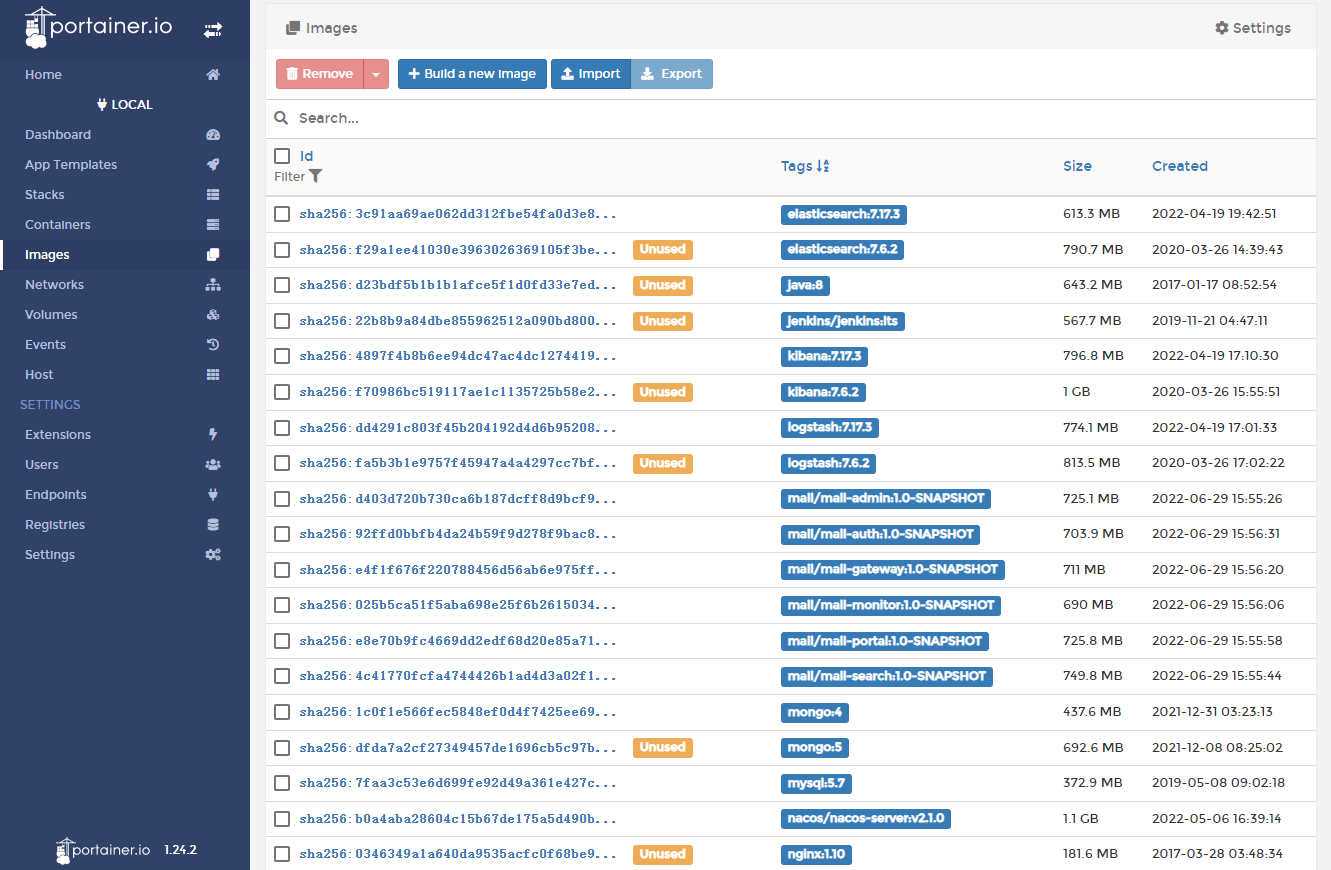Image resolution: width=1331 pixels, height=870 pixels.
Task: Click the App Templates rocket icon
Action: (x=213, y=165)
